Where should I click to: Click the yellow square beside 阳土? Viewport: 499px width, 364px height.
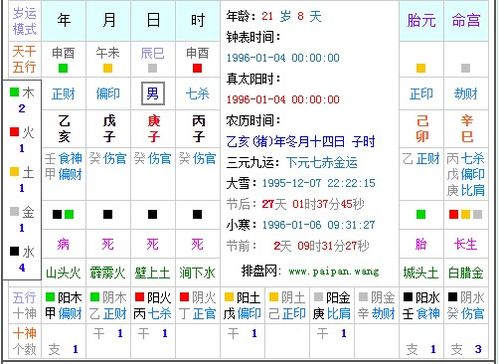tap(229, 297)
